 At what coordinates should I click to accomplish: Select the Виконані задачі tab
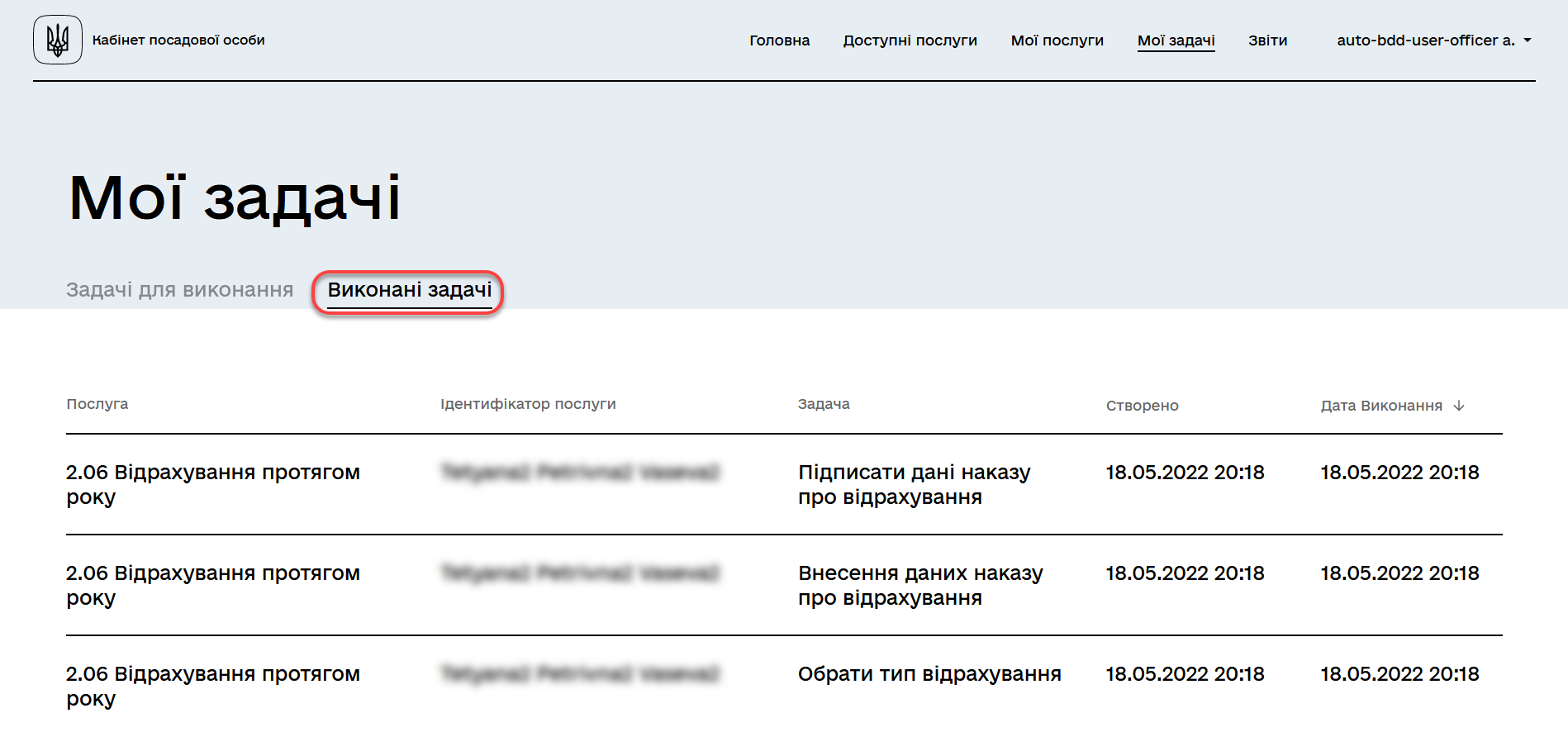click(409, 291)
